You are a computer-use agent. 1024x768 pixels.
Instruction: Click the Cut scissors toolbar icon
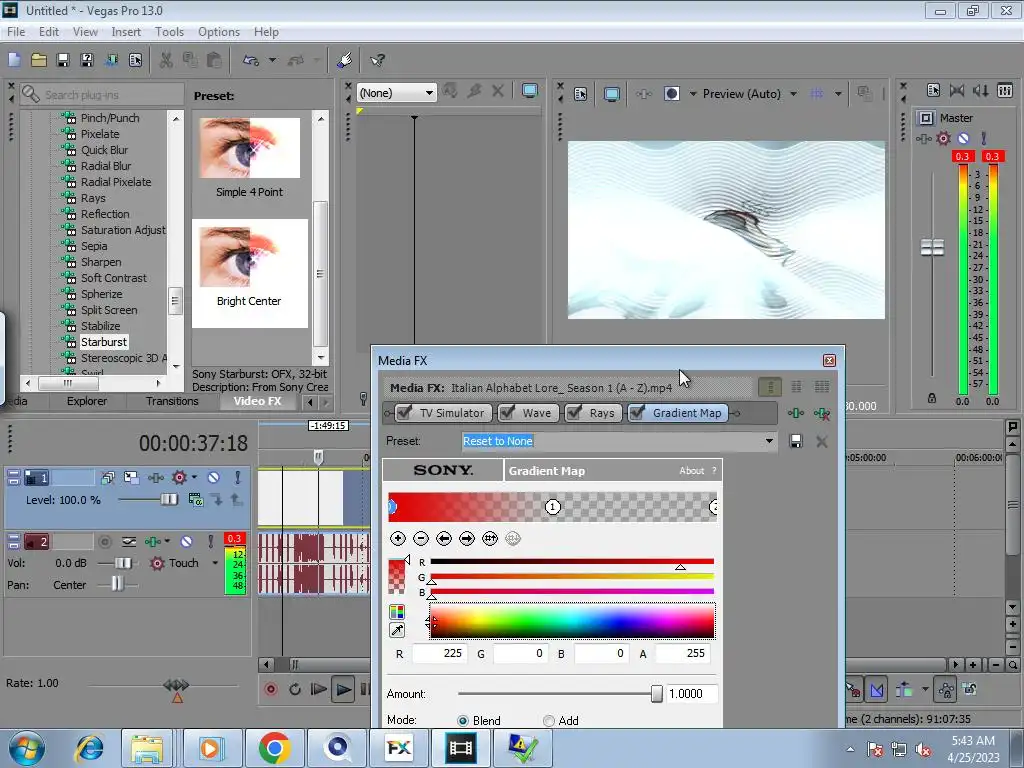(x=166, y=60)
